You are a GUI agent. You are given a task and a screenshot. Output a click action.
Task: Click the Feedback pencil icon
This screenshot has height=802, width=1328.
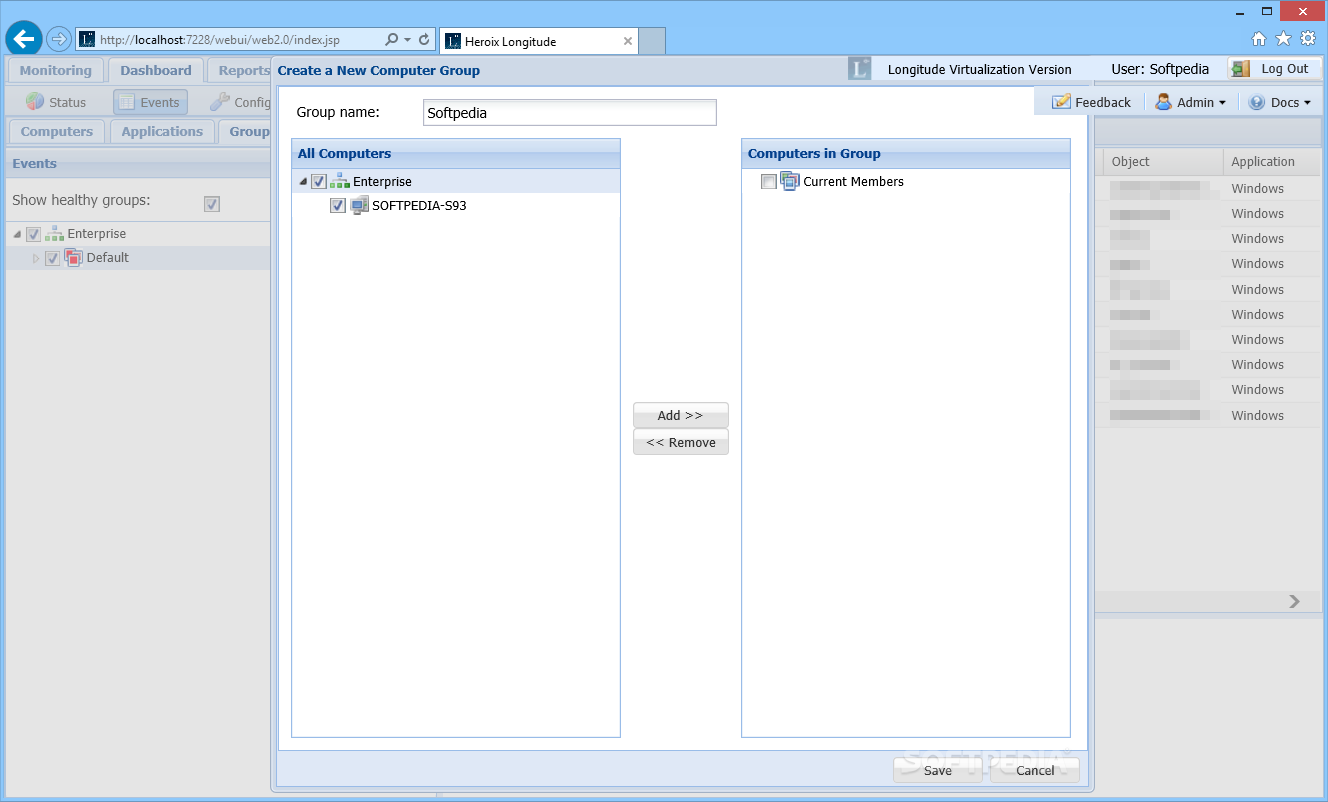point(1061,102)
